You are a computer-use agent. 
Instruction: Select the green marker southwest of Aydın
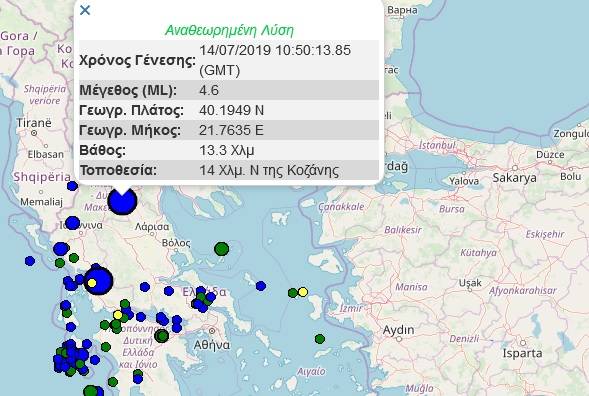pyautogui.click(x=320, y=339)
